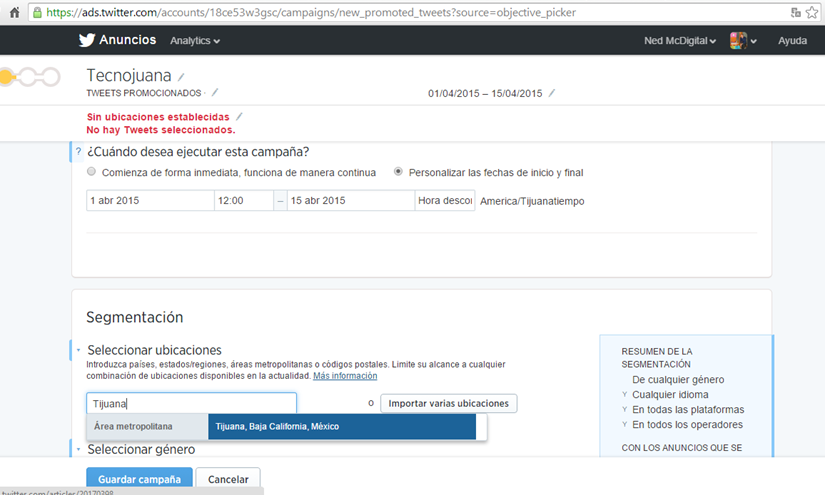The height and width of the screenshot is (495, 825).
Task: Click the start time field 12:00
Action: pyautogui.click(x=244, y=200)
